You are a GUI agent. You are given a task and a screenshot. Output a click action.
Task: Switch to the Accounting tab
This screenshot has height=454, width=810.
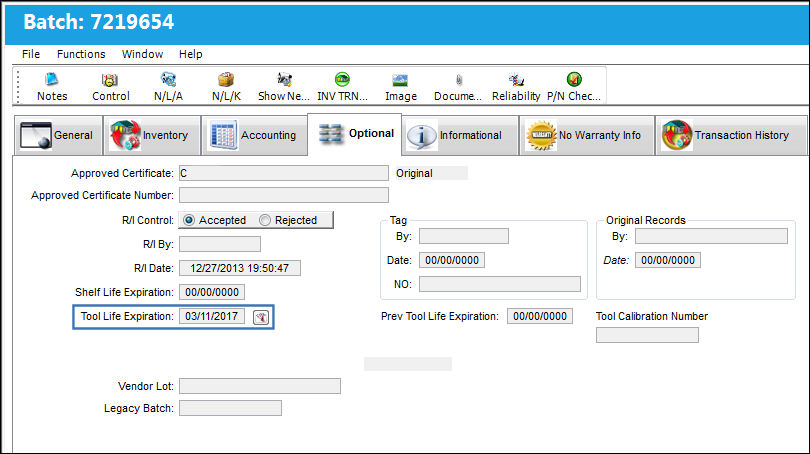pyautogui.click(x=254, y=135)
